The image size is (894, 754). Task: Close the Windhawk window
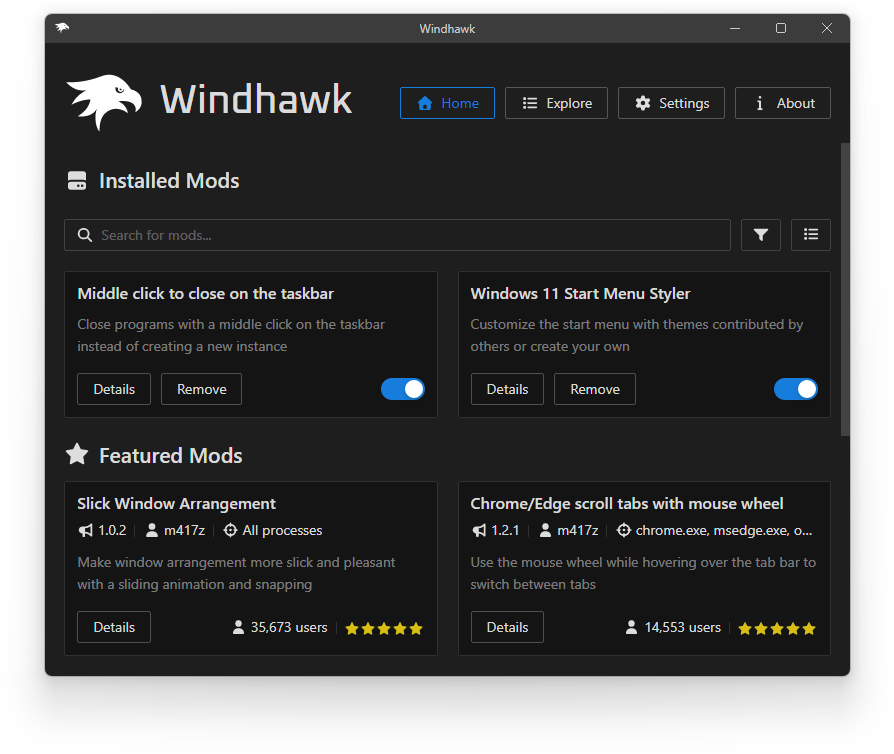pyautogui.click(x=827, y=28)
